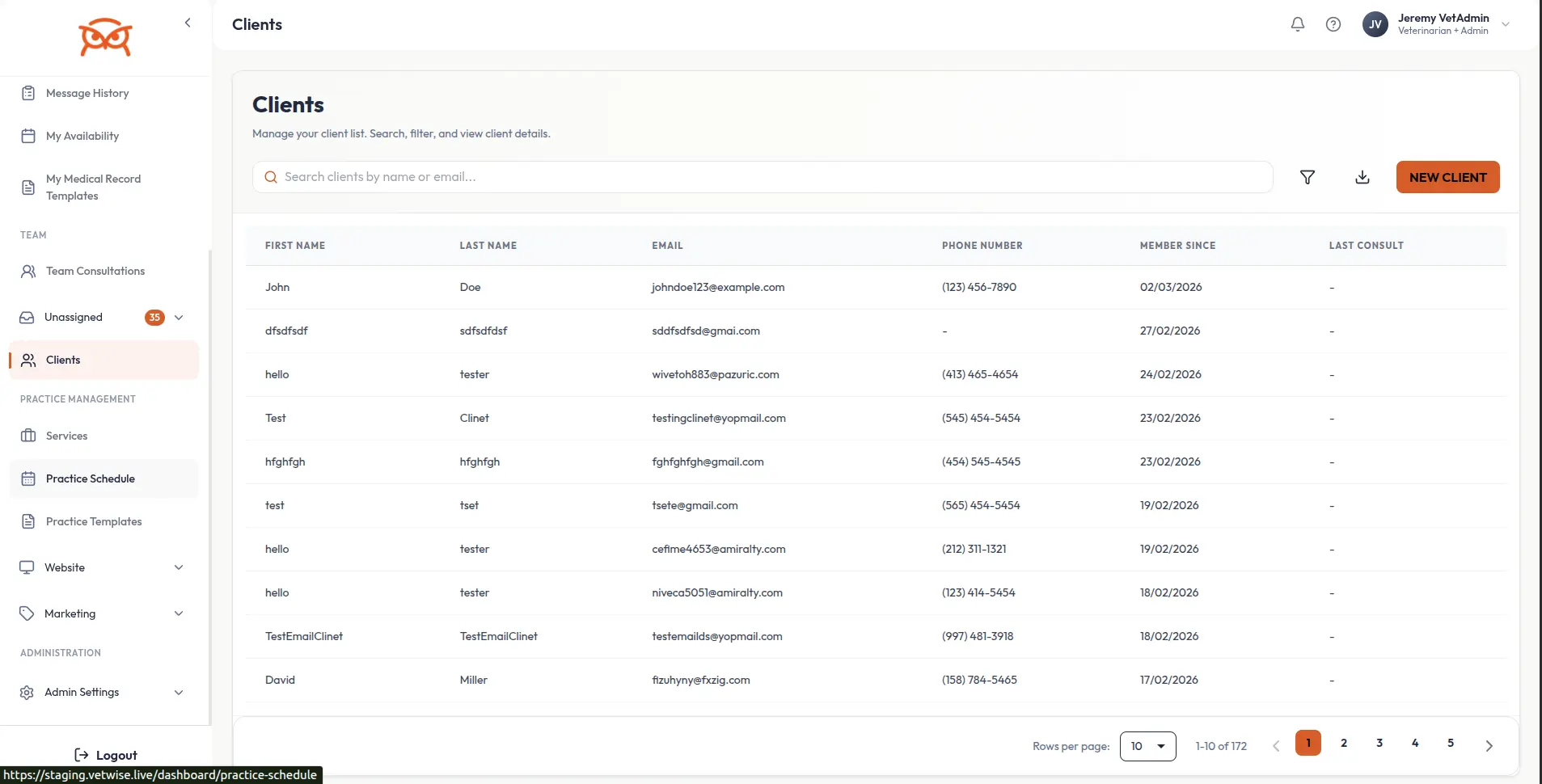Click the Jeremy VetAdmin user name
The width and height of the screenshot is (1542, 784).
pyautogui.click(x=1443, y=18)
